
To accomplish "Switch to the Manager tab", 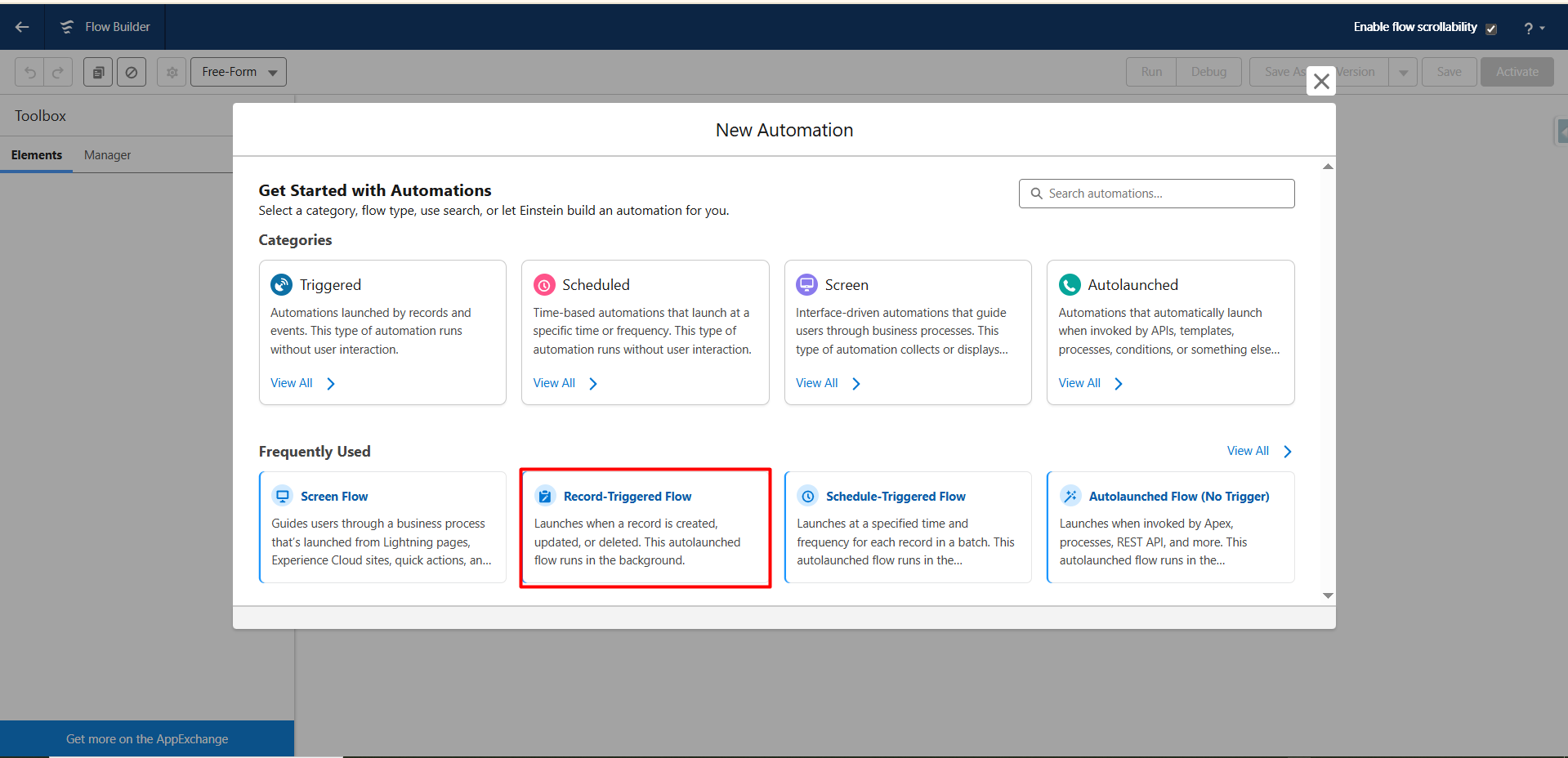I will (x=107, y=155).
